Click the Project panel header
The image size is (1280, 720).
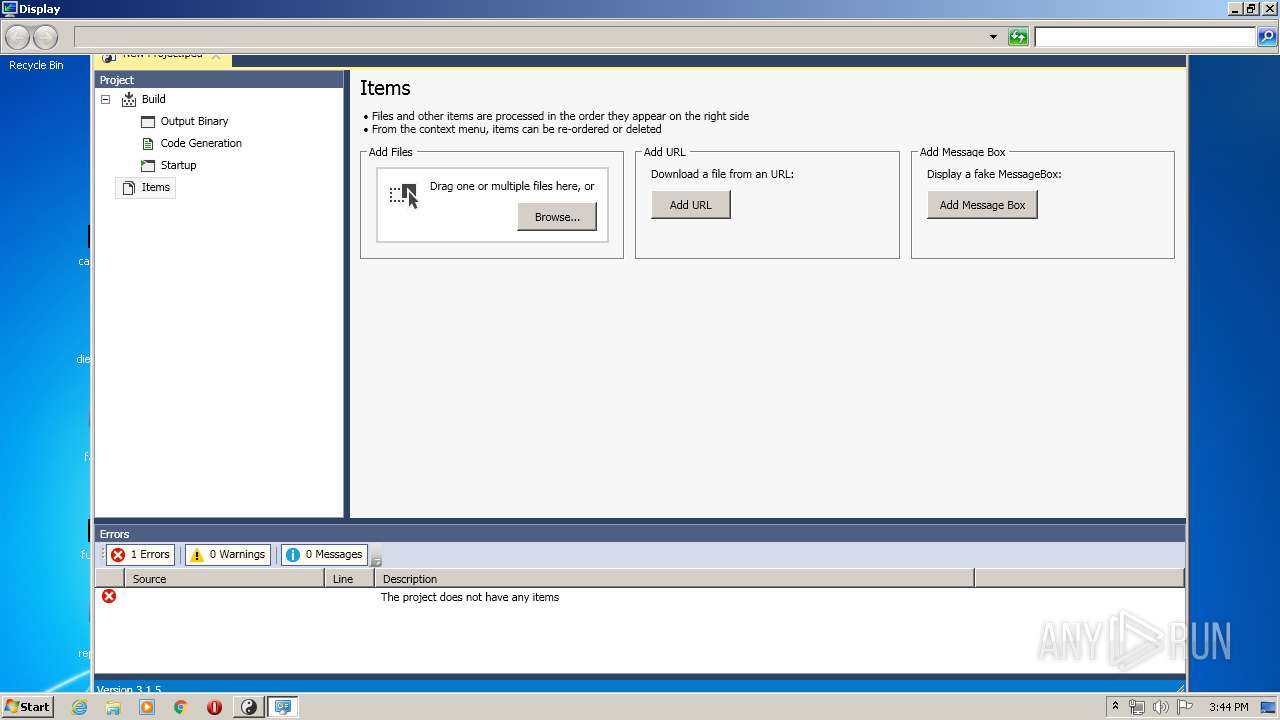point(219,80)
